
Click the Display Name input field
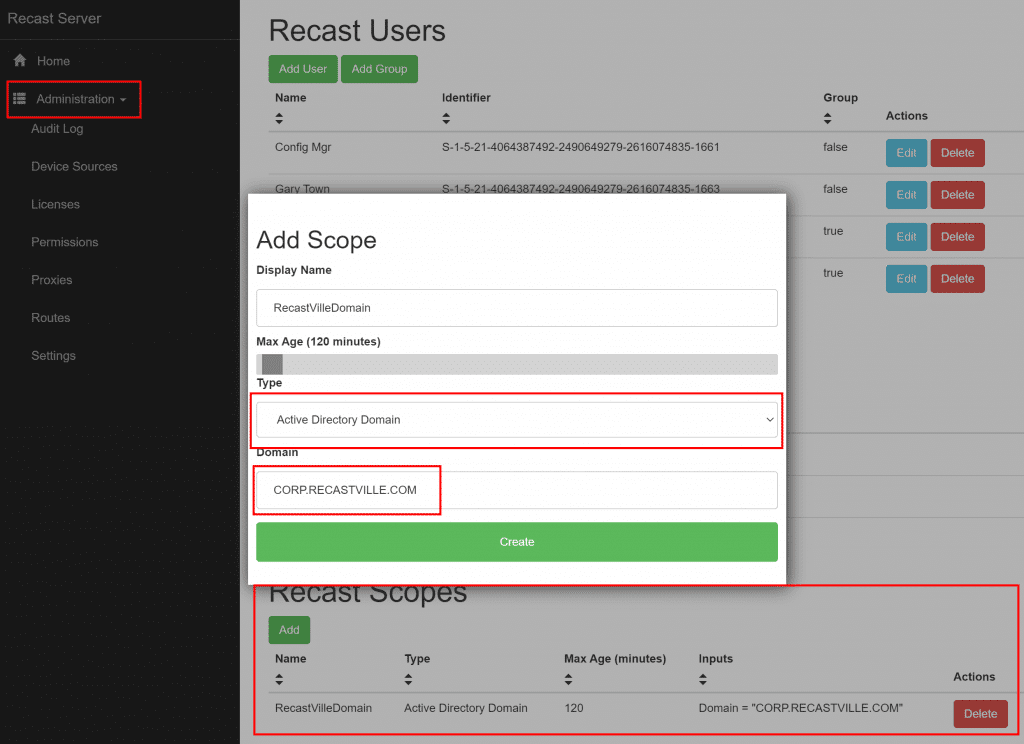point(516,308)
